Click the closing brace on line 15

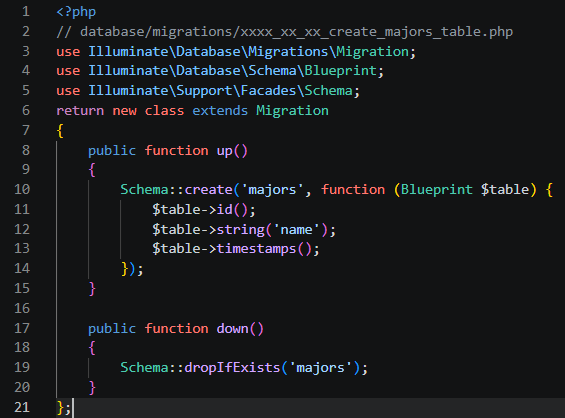point(92,289)
